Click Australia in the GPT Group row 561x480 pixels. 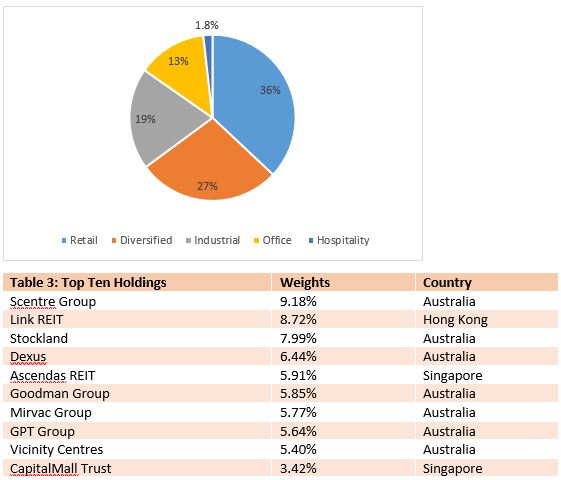449,431
